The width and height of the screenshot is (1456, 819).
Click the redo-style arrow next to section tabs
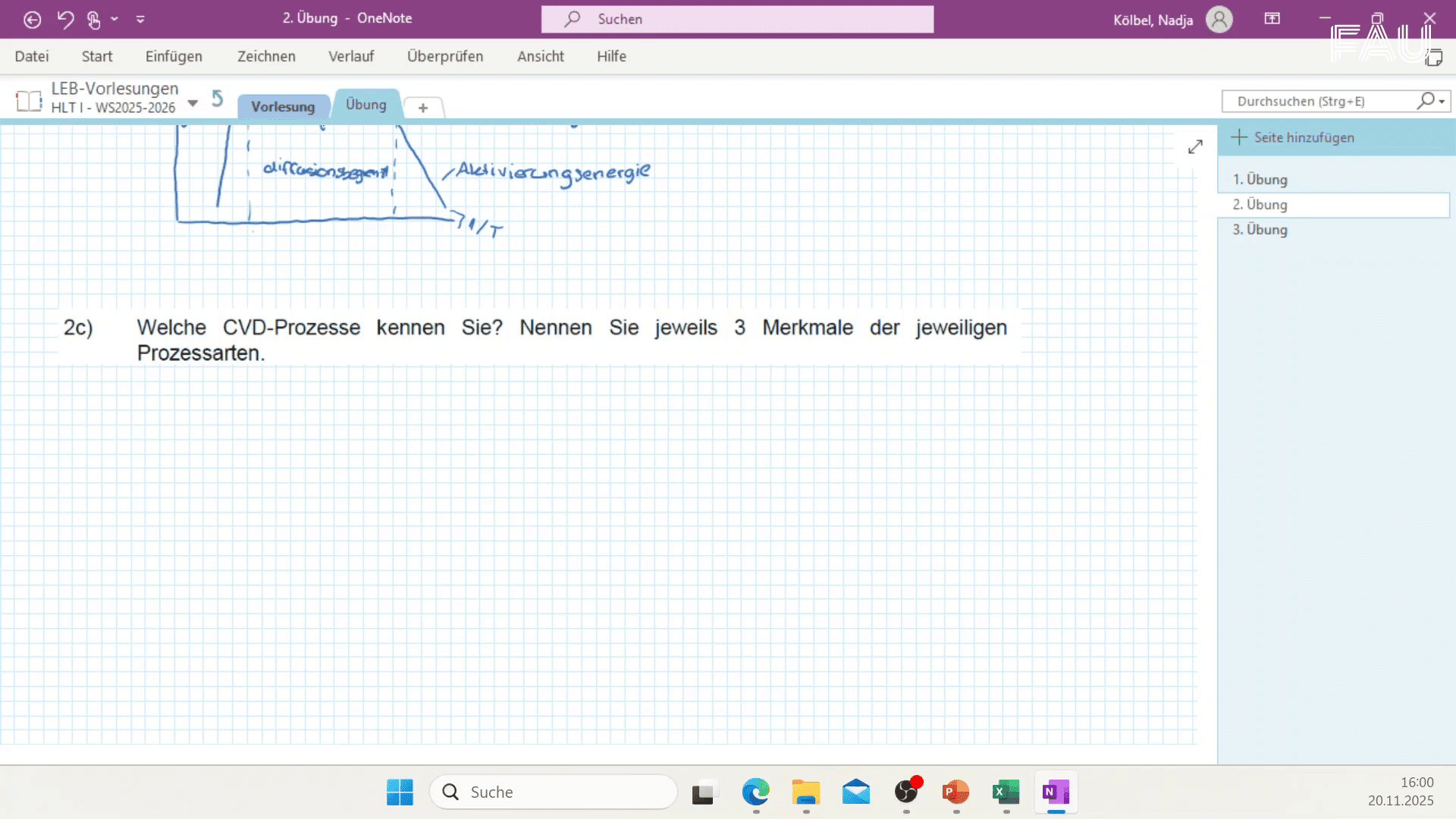(x=217, y=98)
